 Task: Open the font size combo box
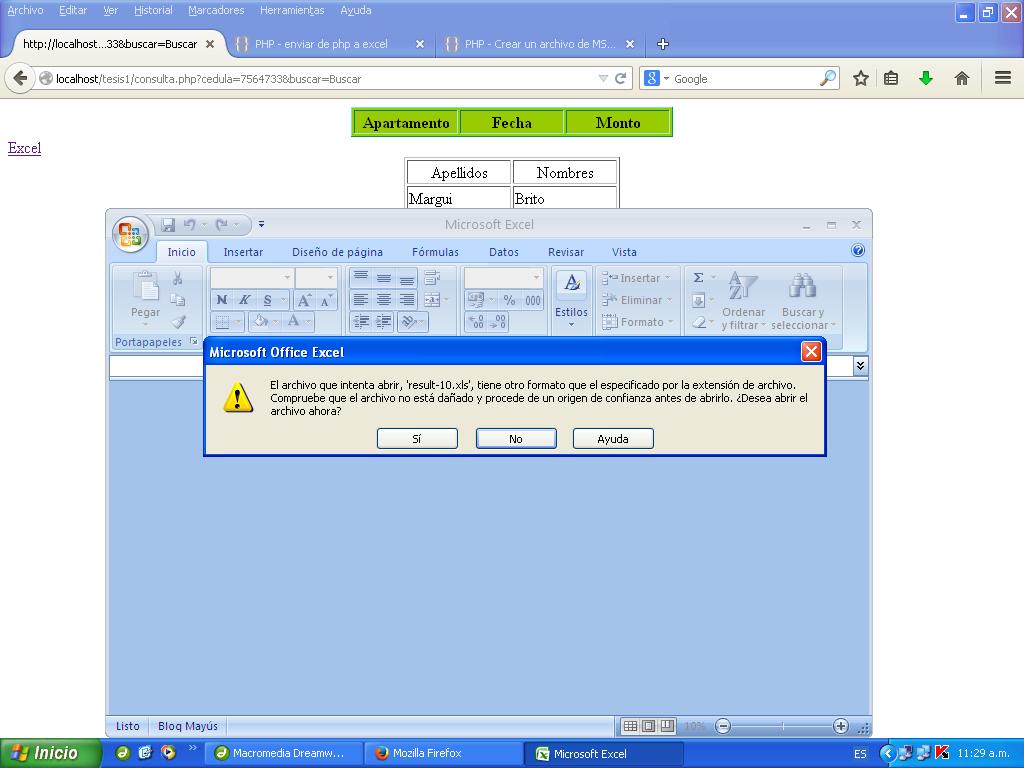316,278
